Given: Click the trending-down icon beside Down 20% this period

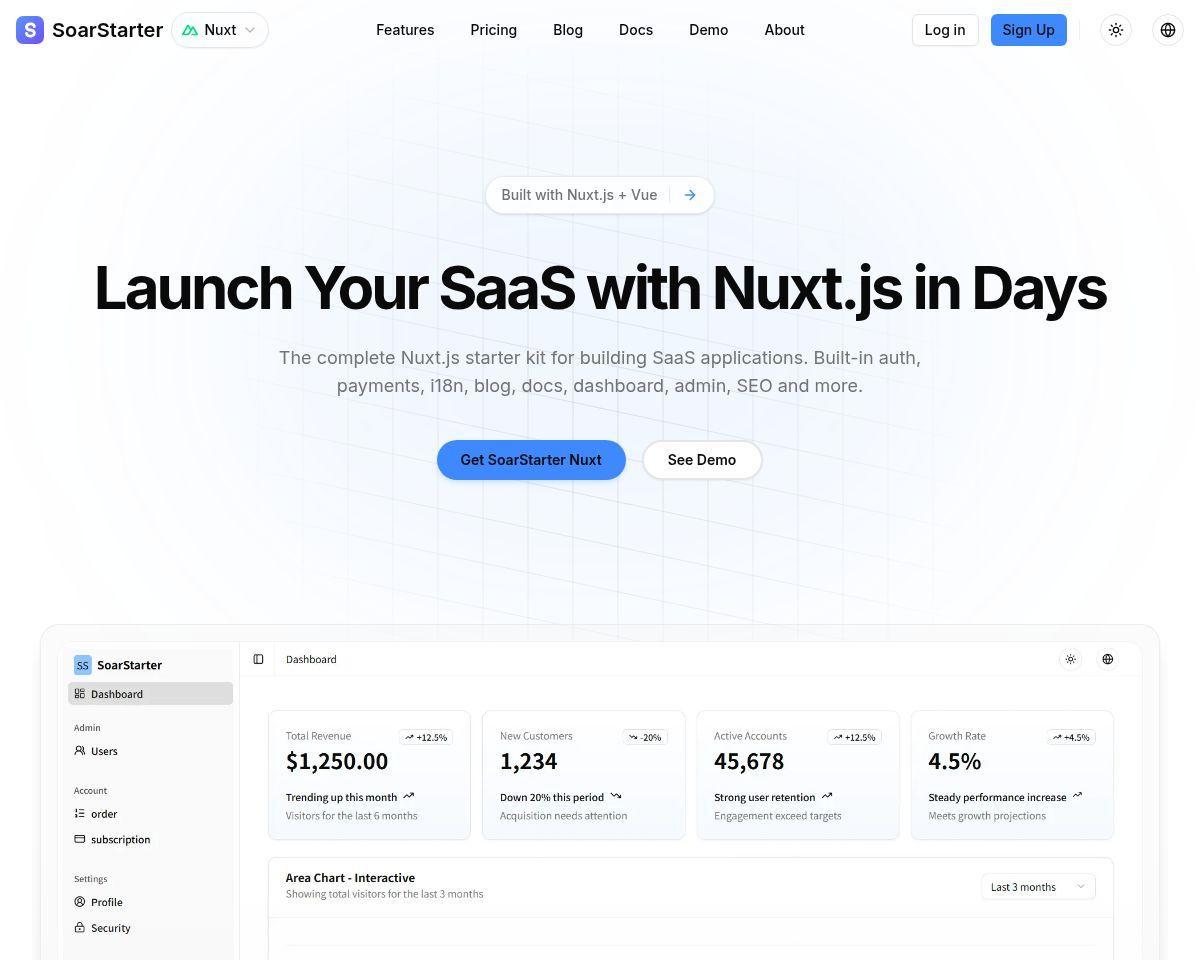Looking at the screenshot, I should [616, 796].
